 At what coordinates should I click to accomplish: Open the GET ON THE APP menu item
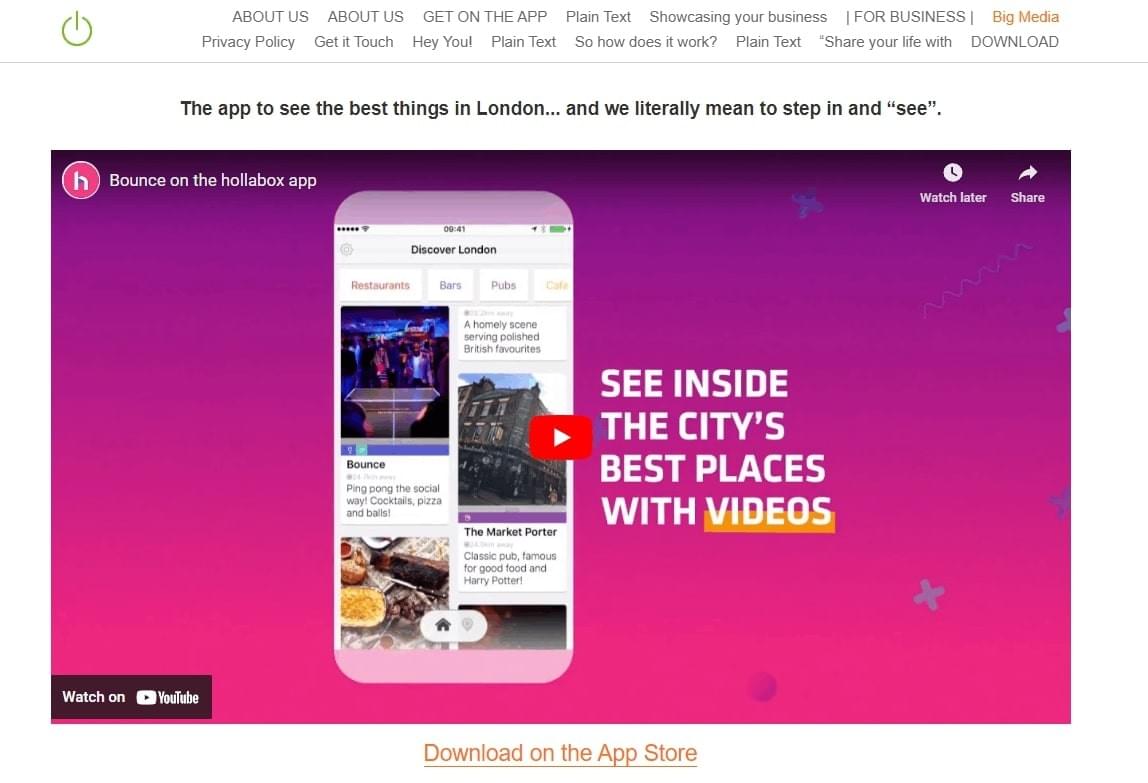coord(485,17)
